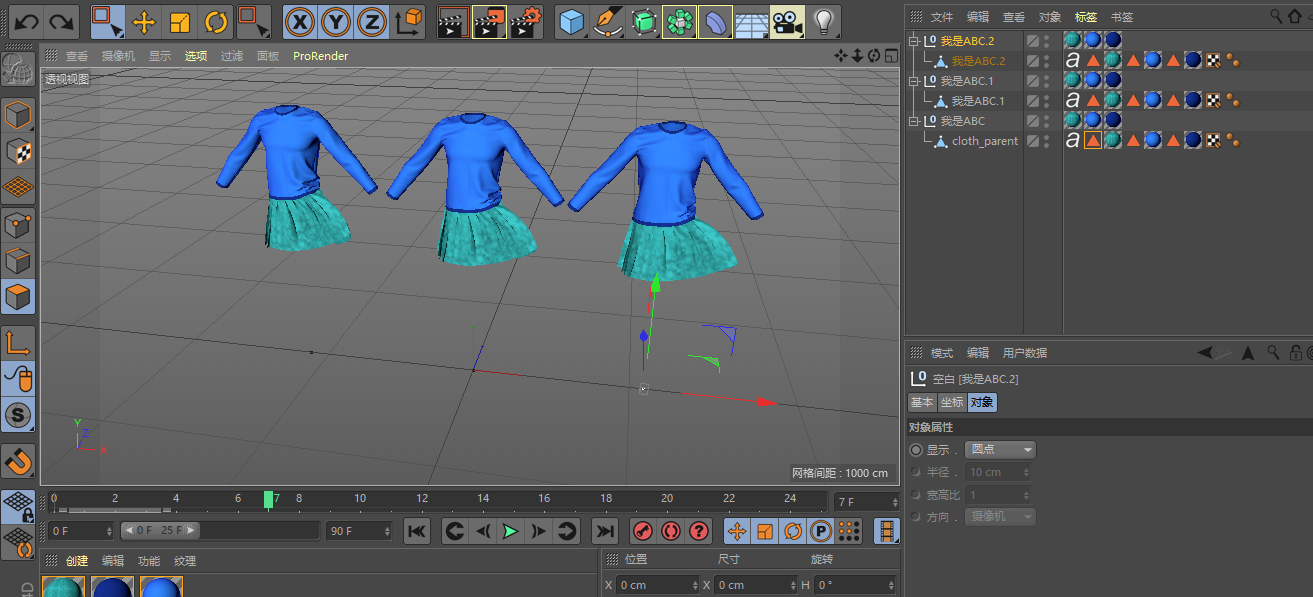Select the Scale tool in top toolbar

tap(180, 21)
